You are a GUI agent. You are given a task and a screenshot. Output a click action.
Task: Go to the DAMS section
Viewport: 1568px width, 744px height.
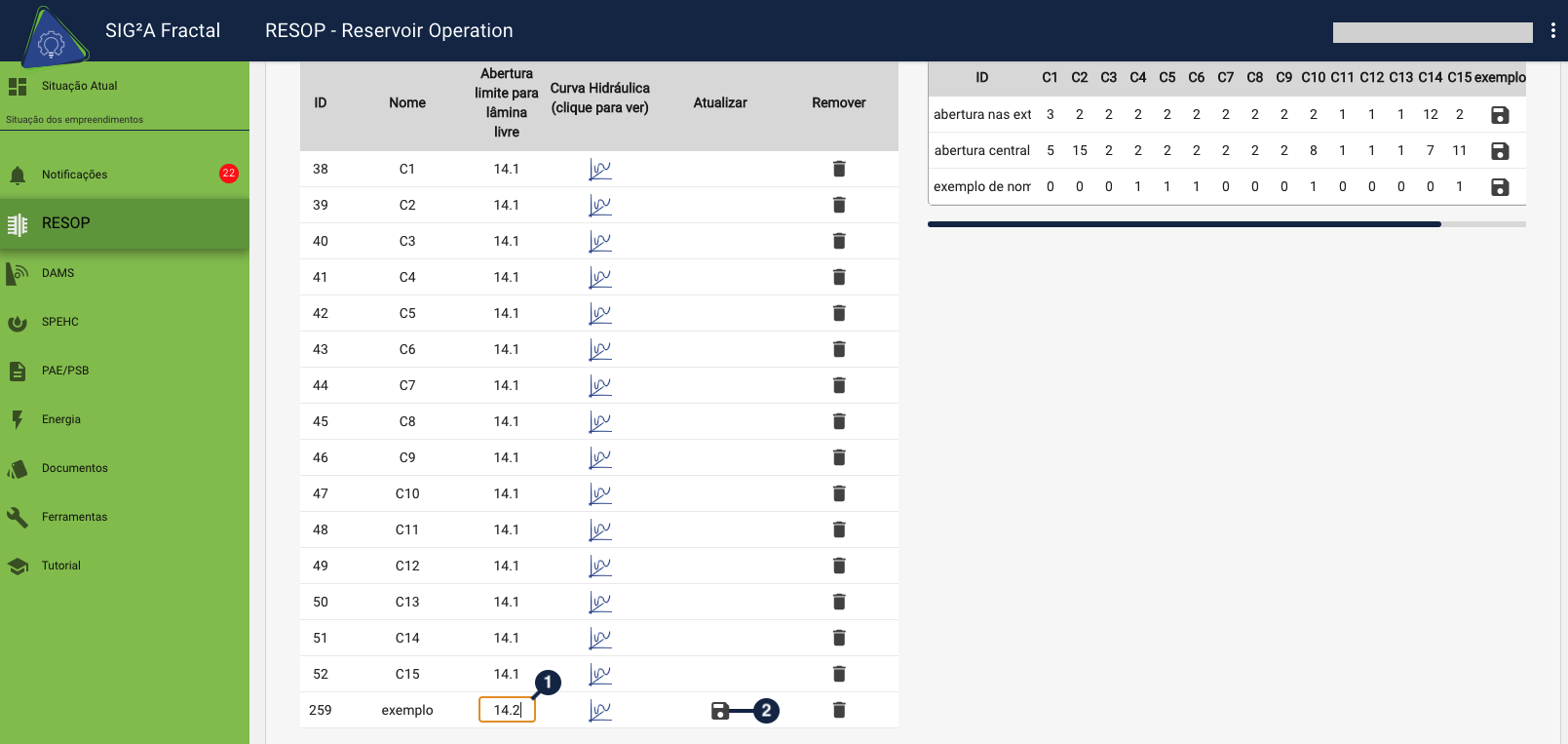(x=58, y=273)
